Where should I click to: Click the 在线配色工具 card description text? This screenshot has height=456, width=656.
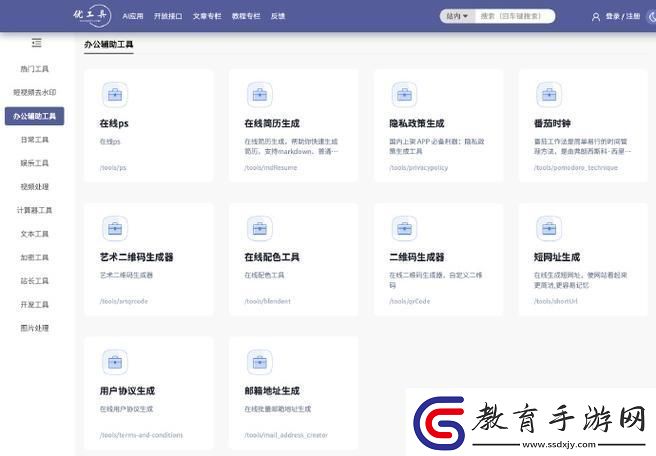pos(264,275)
